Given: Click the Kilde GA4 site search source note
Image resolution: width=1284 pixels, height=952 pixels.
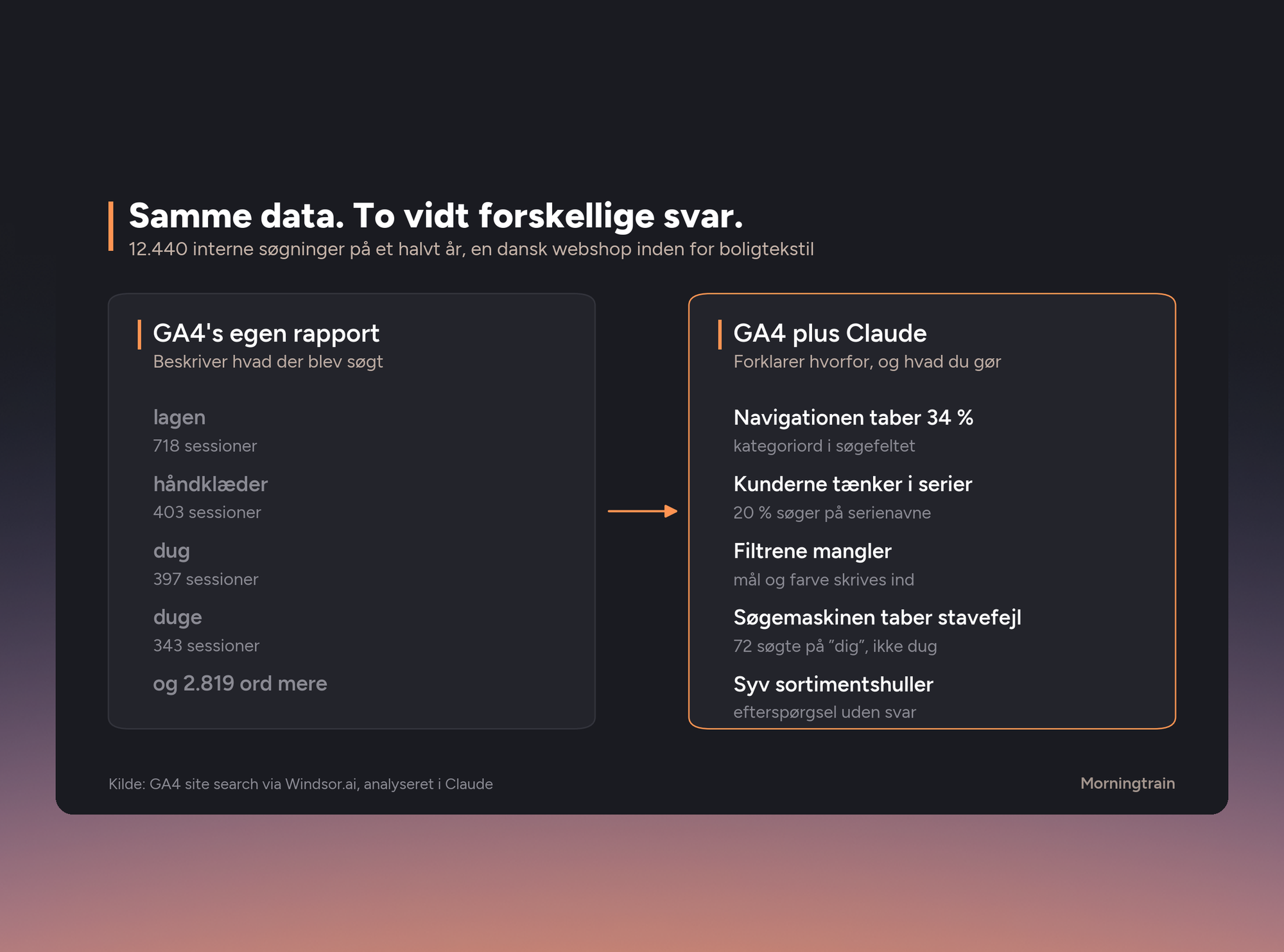Looking at the screenshot, I should coord(300,784).
